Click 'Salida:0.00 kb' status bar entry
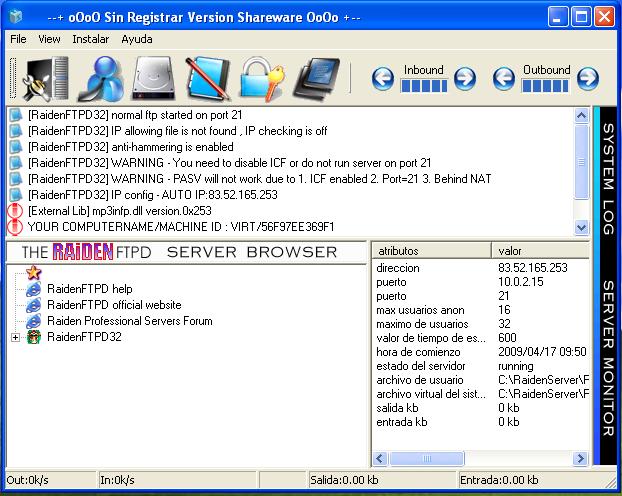Screen dimensions: 622x496 (382, 480)
